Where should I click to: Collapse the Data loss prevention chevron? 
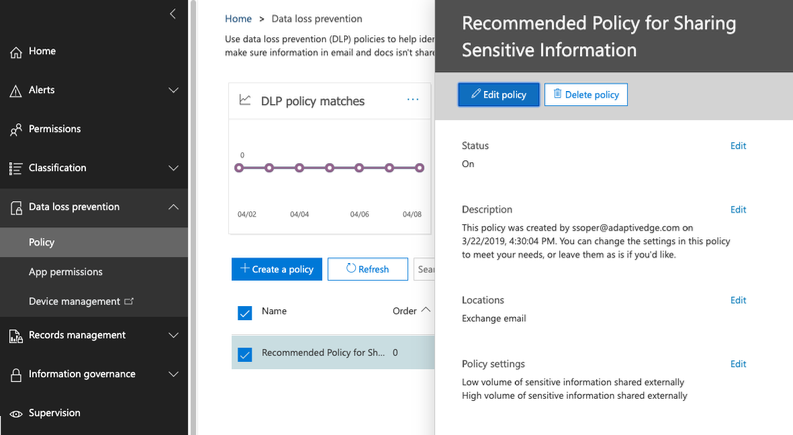(173, 207)
